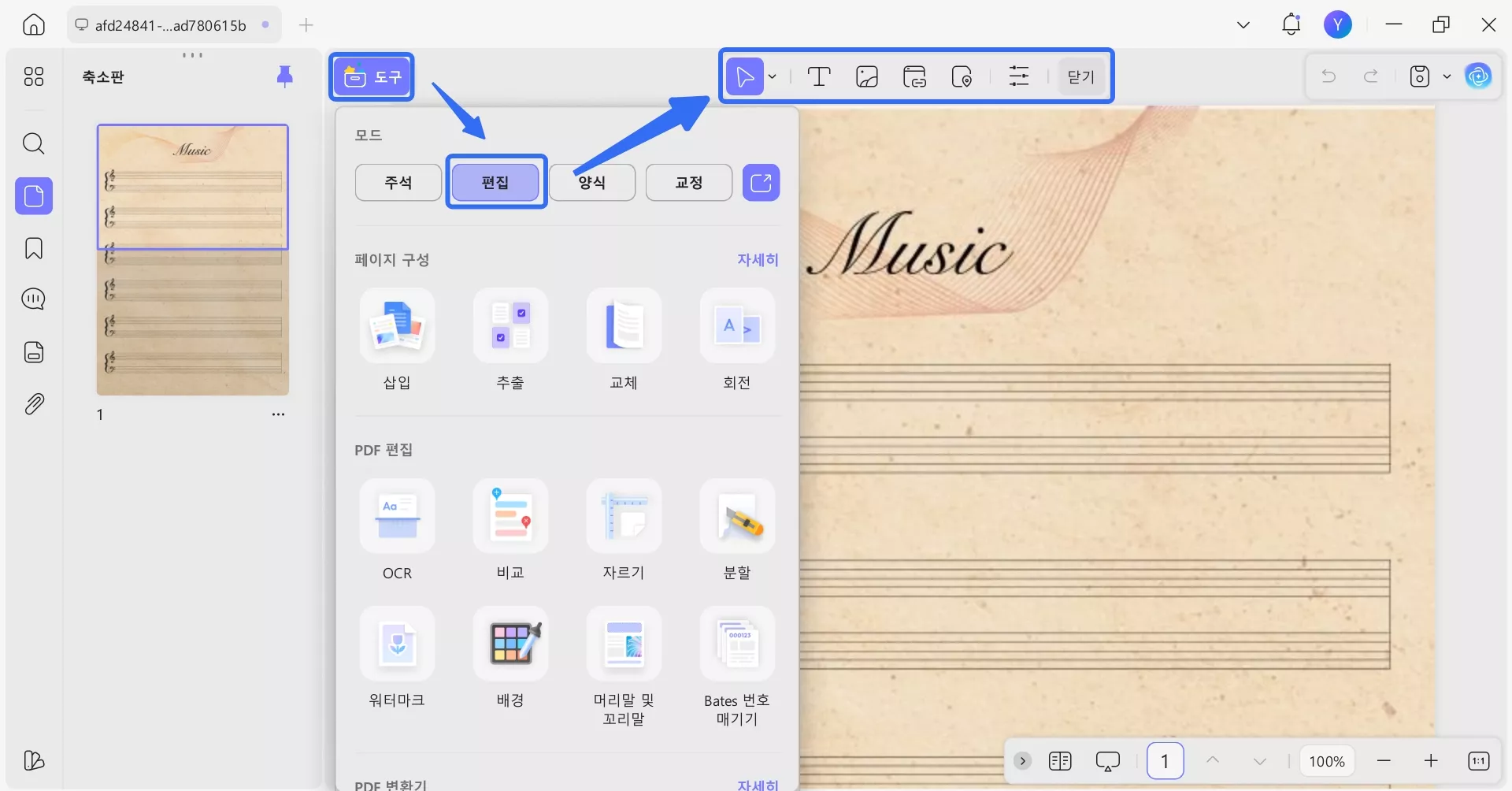Switch to 주석 annotation mode
Viewport: 1512px width, 791px height.
[398, 182]
